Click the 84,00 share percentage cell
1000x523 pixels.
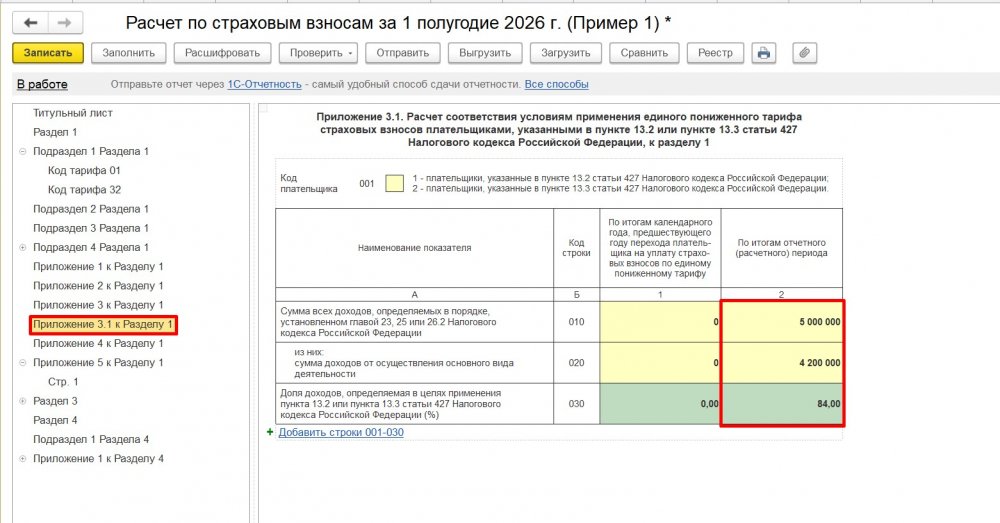point(782,404)
